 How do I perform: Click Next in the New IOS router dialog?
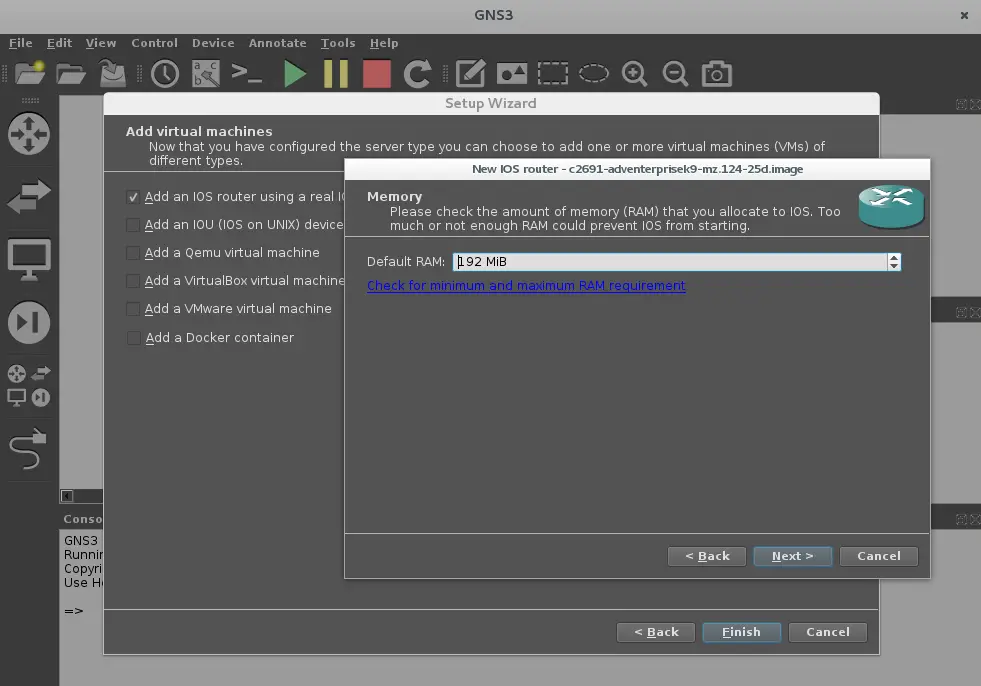pos(793,556)
